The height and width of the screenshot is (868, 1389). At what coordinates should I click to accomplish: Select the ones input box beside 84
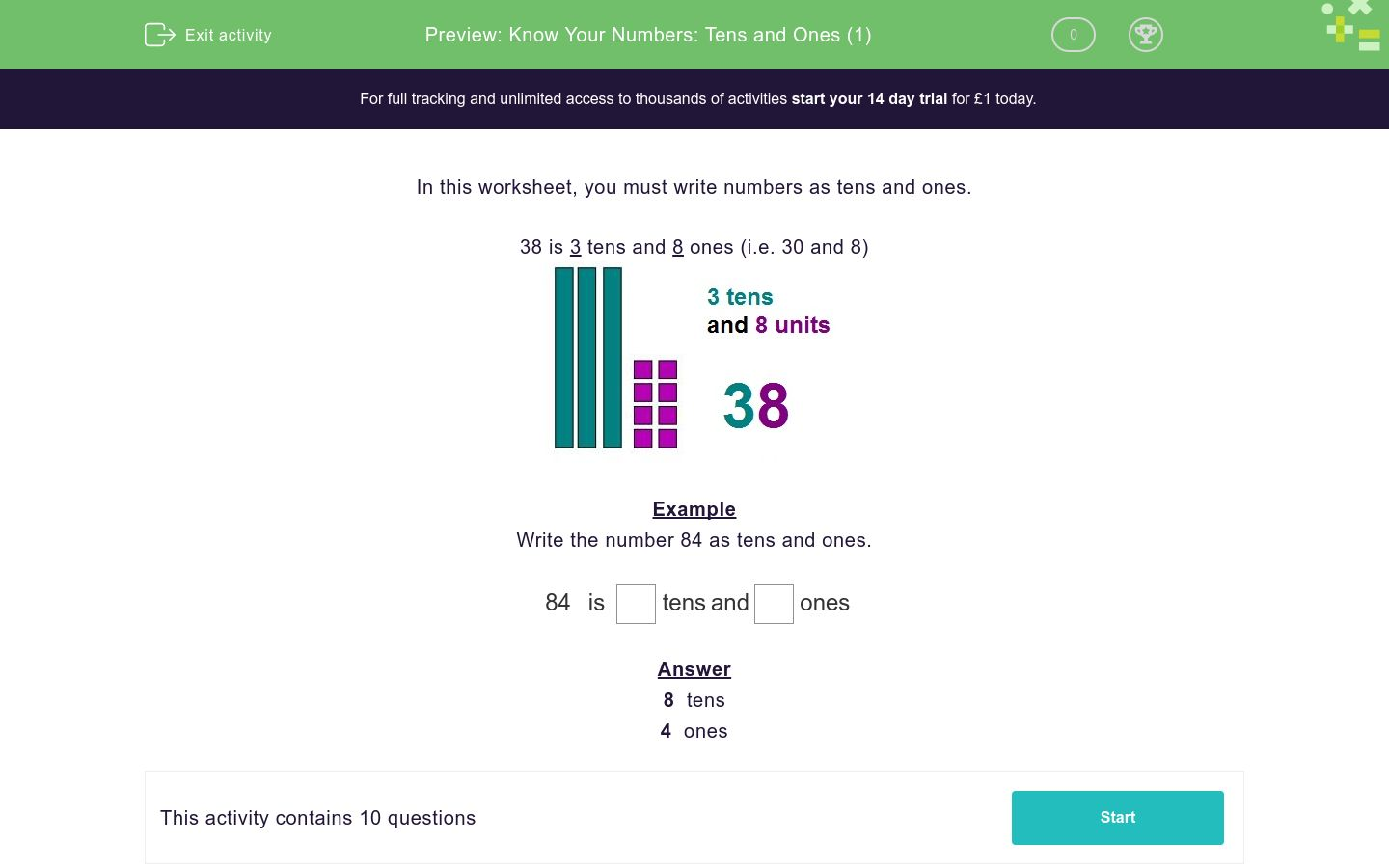click(x=774, y=604)
